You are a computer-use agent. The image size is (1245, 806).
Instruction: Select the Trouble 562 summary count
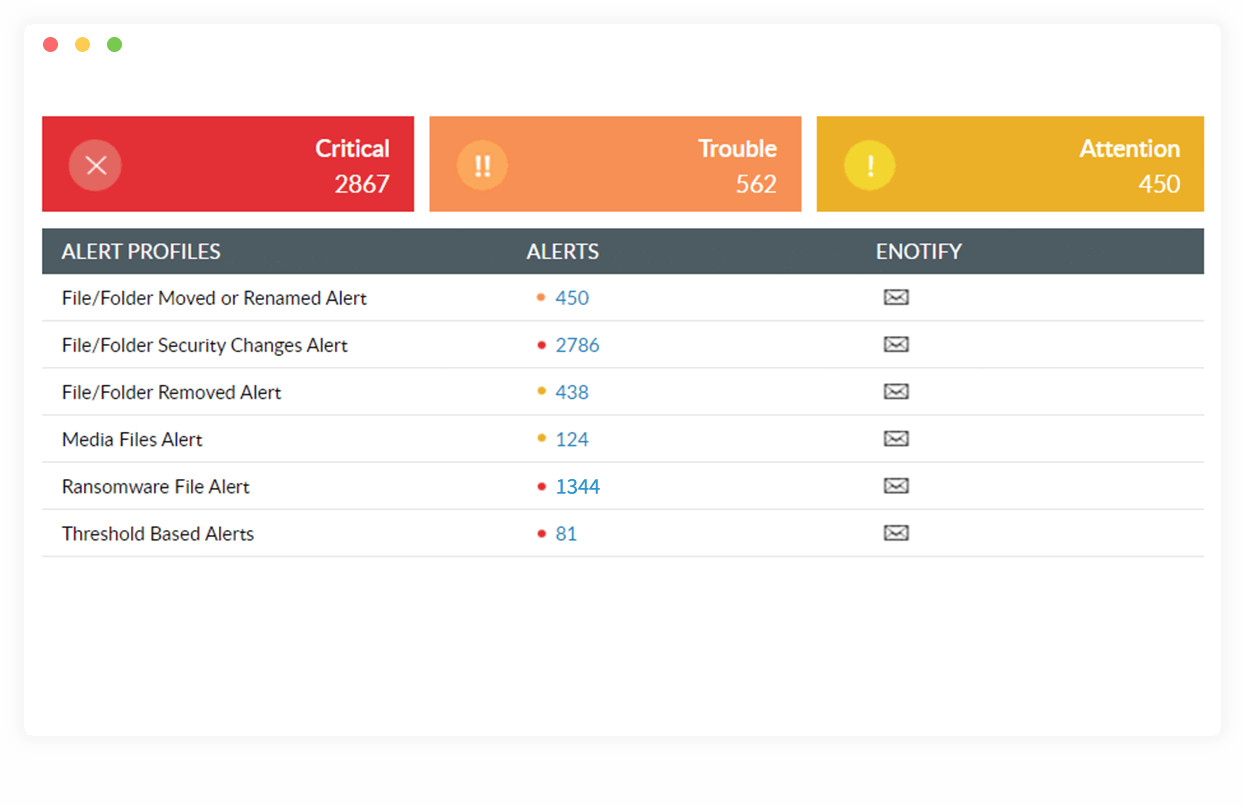coord(756,184)
